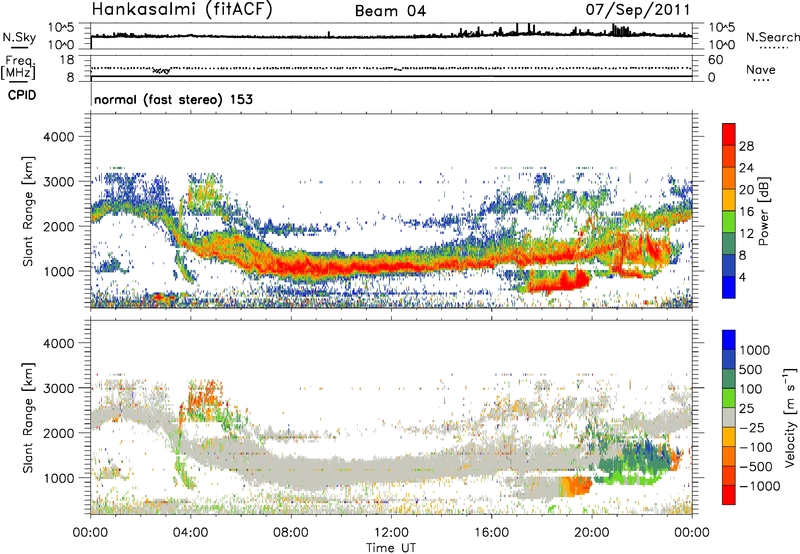Click the frequency dip marker near 03:00 UT

tap(161, 70)
